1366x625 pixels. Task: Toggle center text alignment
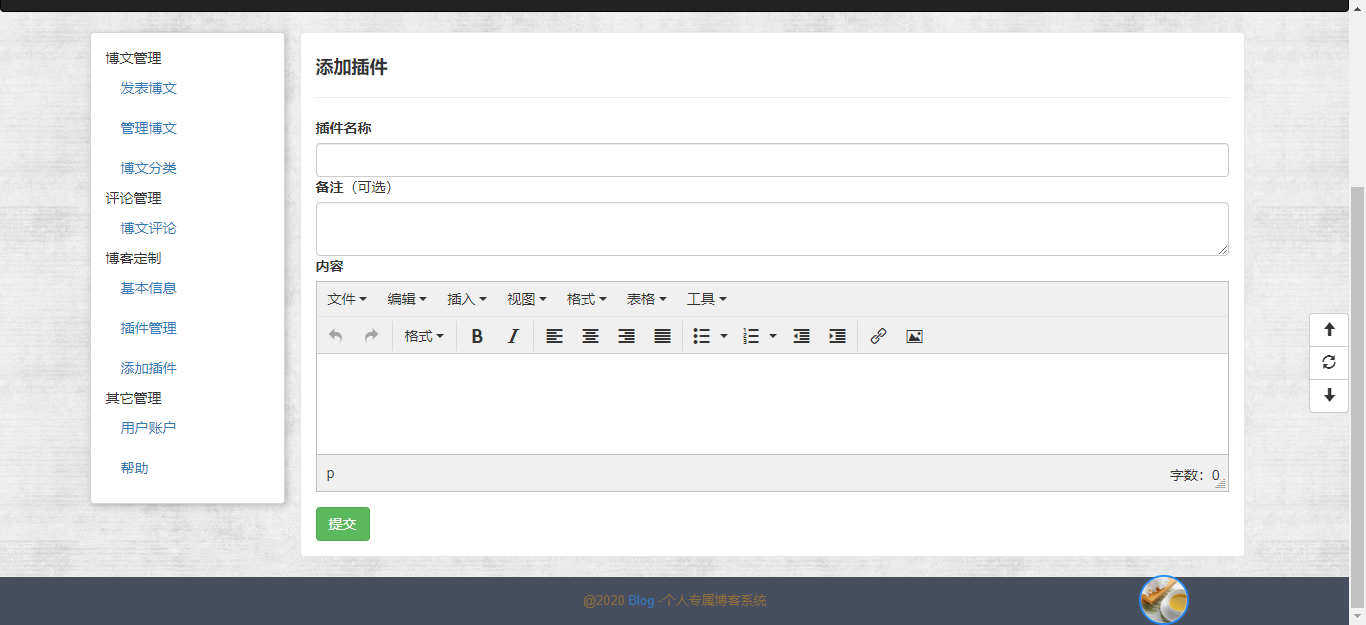(591, 336)
